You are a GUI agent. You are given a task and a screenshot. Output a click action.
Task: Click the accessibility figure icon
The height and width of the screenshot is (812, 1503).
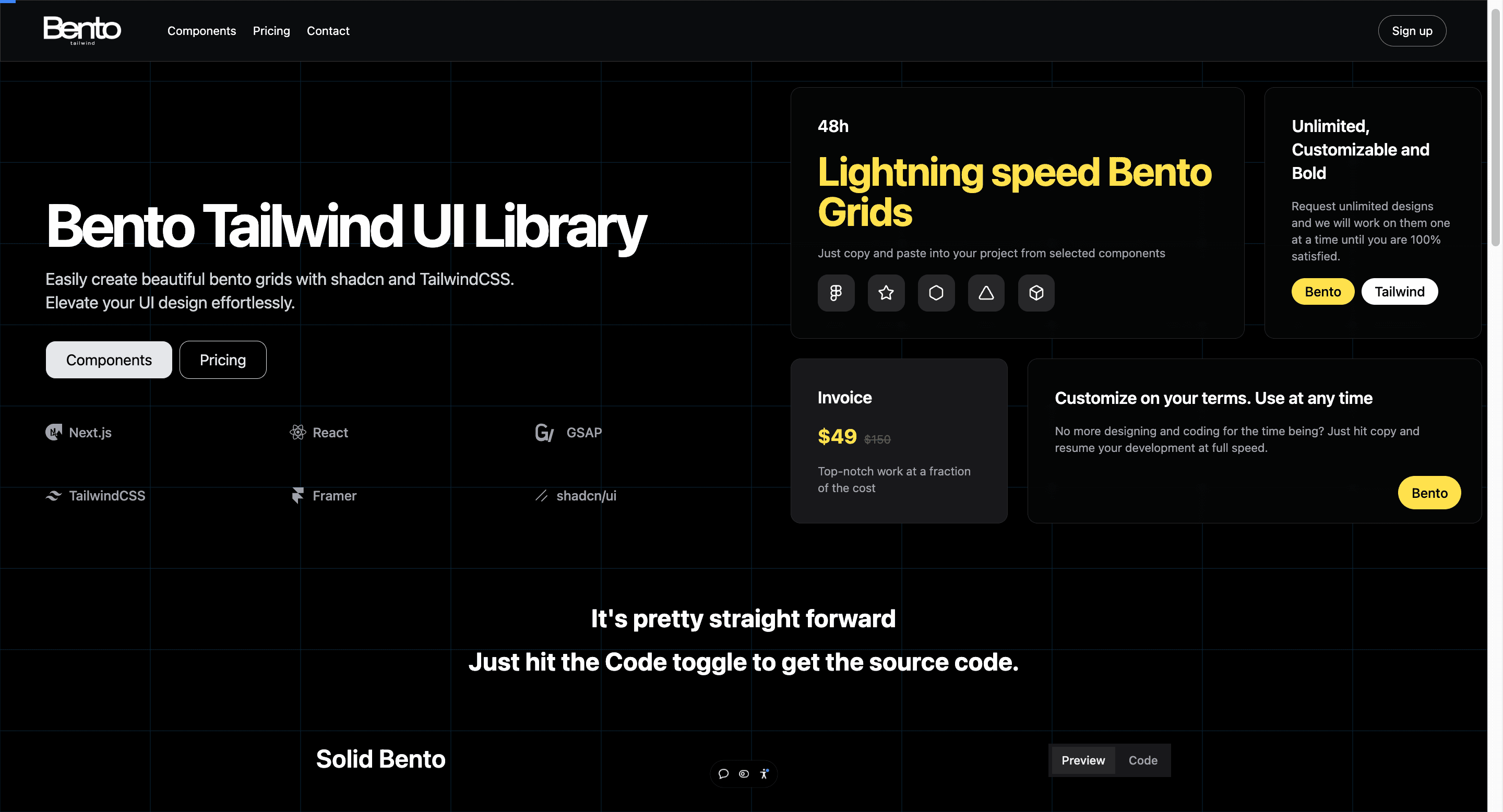[764, 773]
